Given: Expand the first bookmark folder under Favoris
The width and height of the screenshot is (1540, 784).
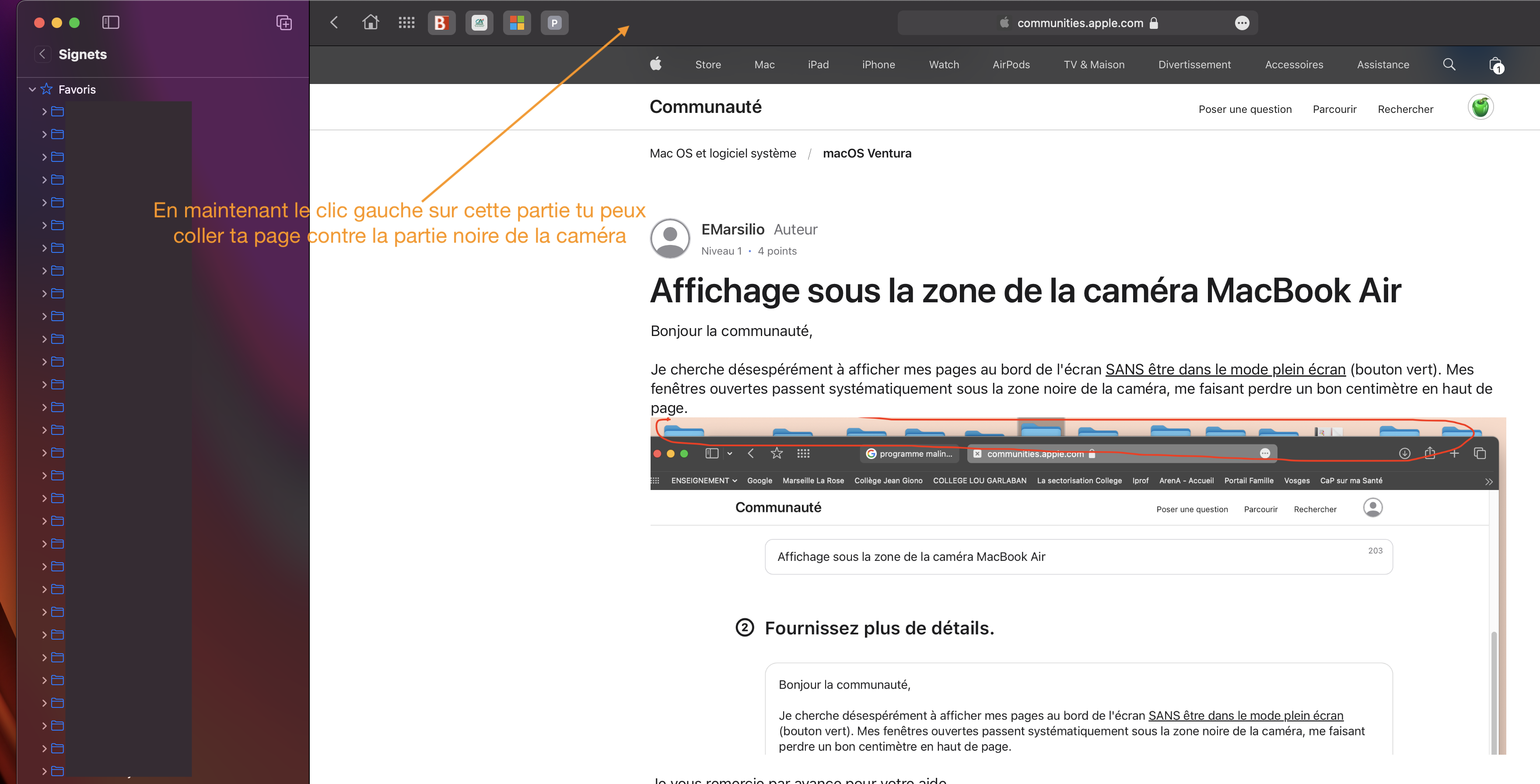Looking at the screenshot, I should tap(44, 112).
